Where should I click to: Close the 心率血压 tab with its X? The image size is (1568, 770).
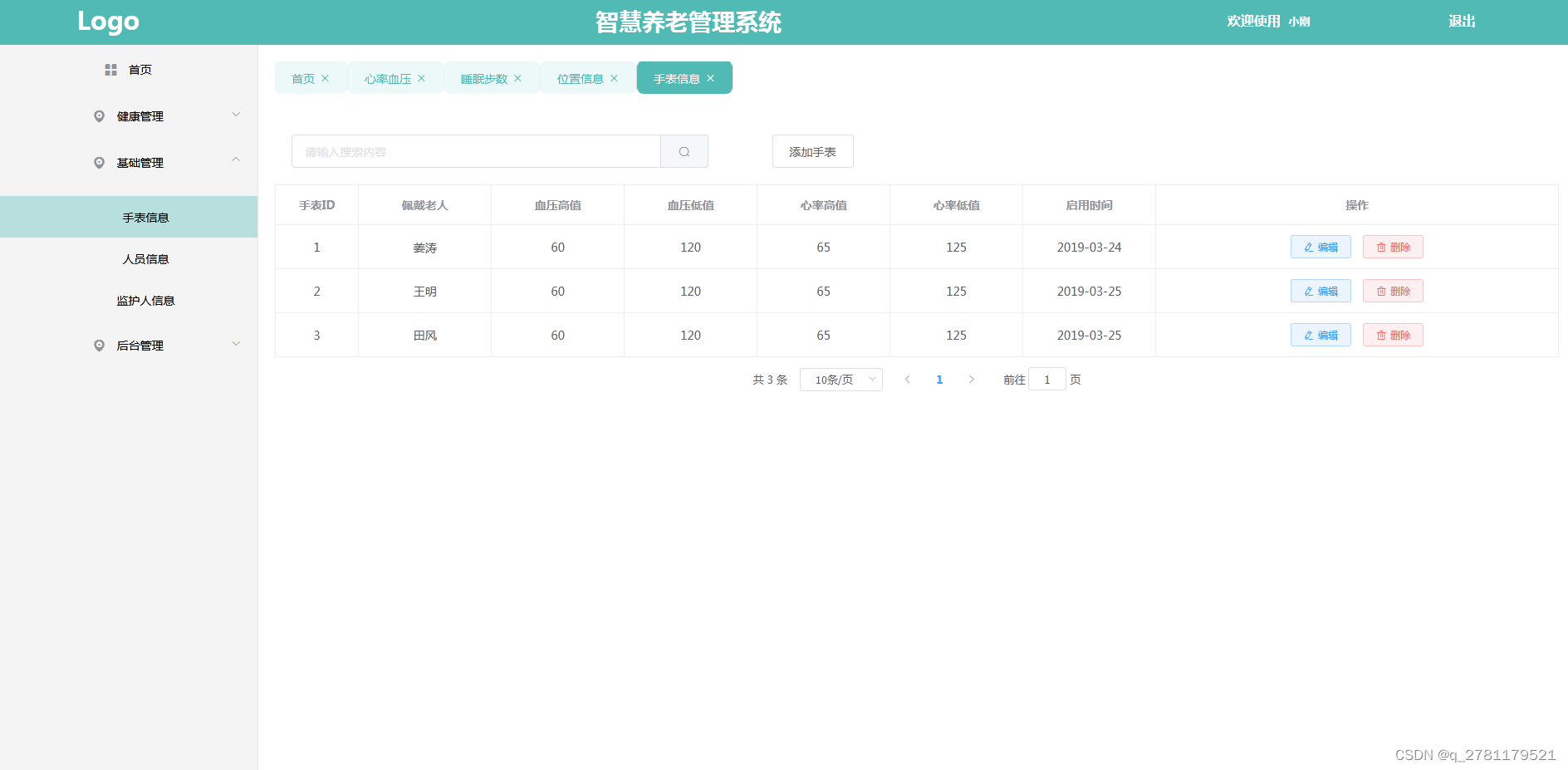point(421,78)
